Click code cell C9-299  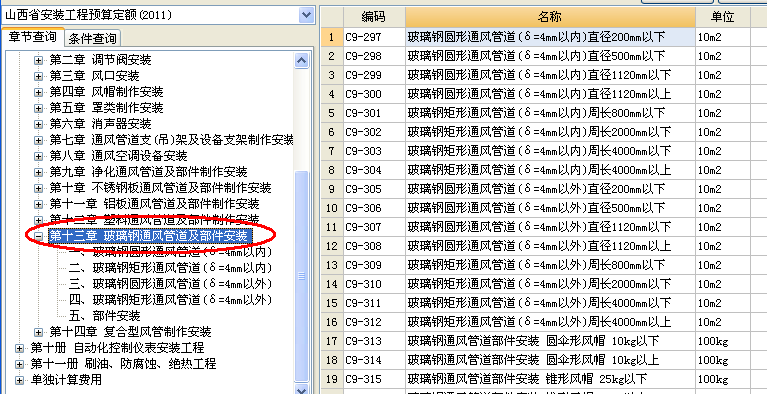[x=374, y=75]
